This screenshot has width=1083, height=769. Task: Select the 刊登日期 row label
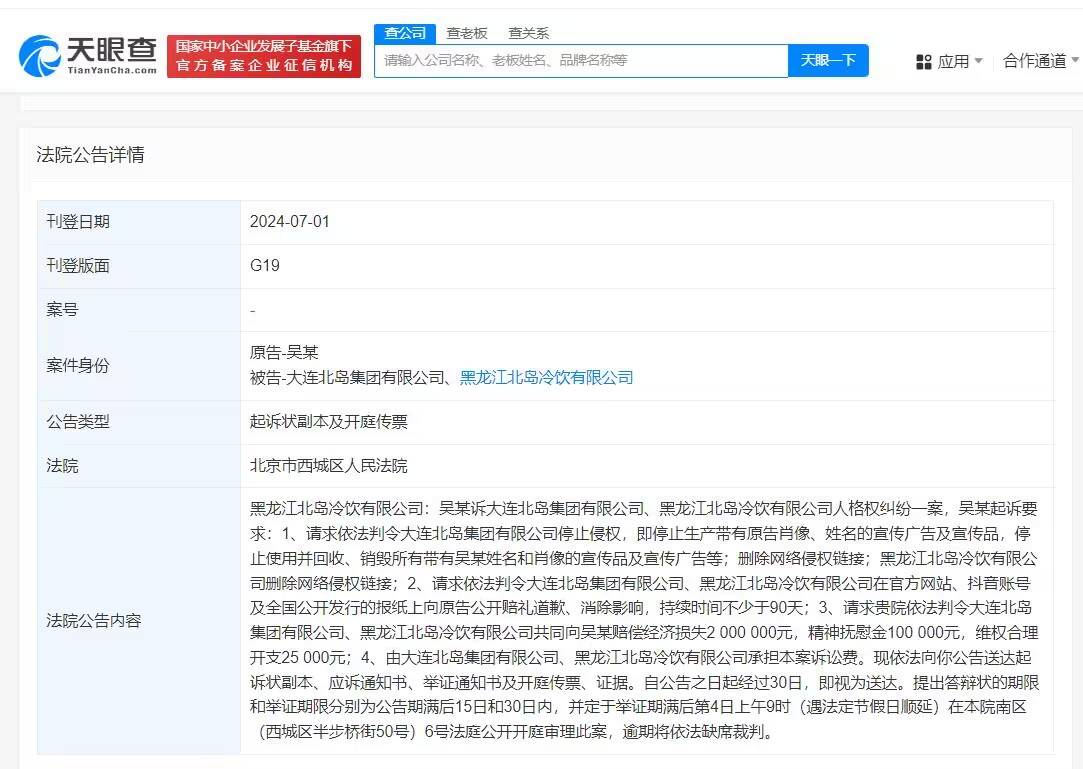(x=78, y=222)
